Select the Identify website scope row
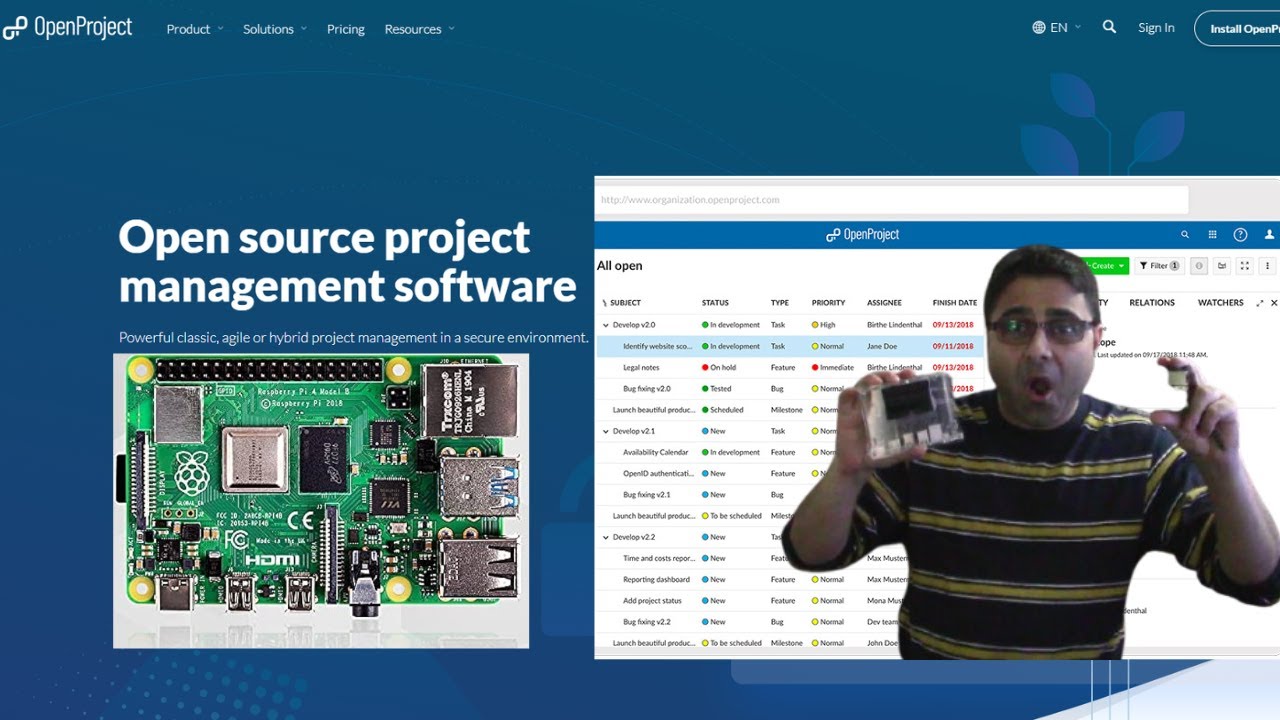The image size is (1280, 720). coord(790,346)
